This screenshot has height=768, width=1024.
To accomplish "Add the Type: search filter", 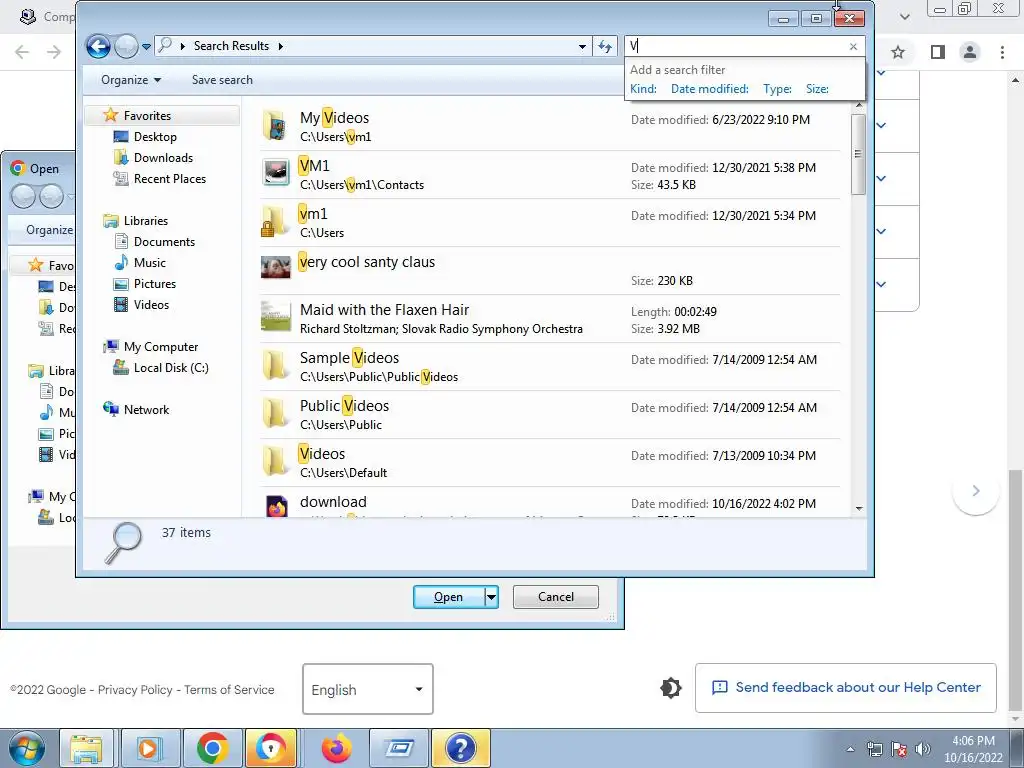I will tap(777, 89).
